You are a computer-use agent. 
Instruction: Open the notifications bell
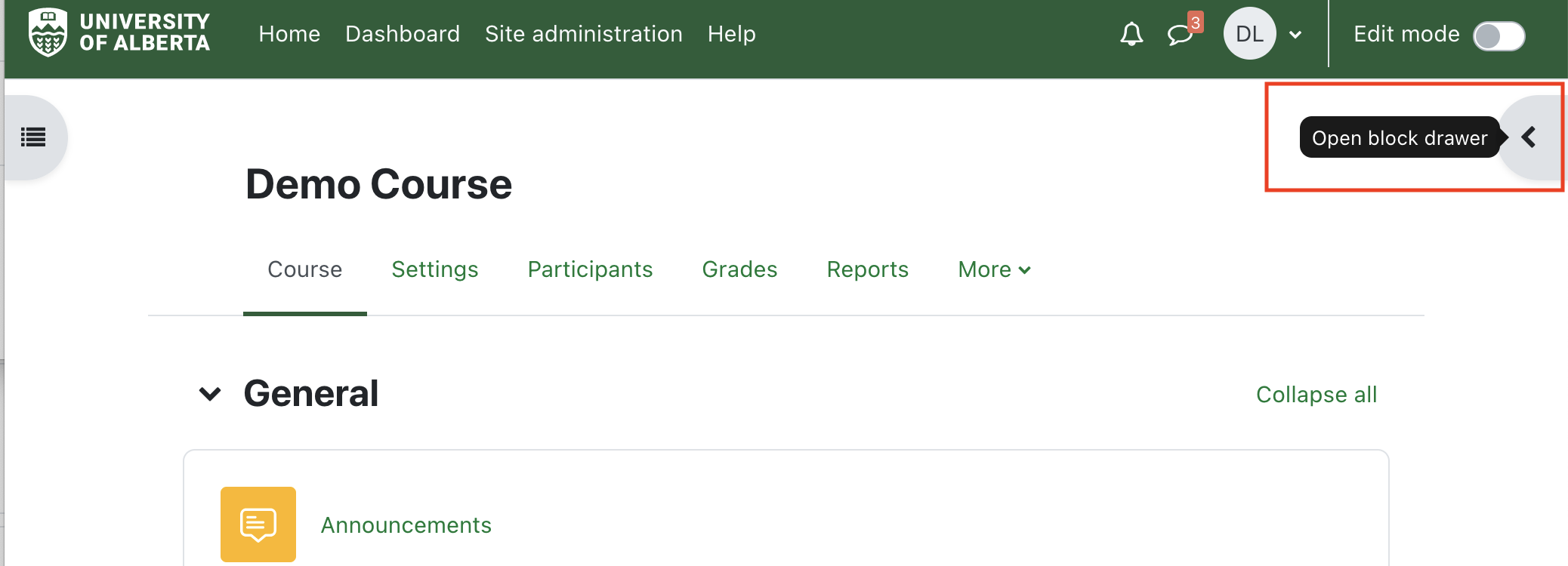[x=1131, y=34]
